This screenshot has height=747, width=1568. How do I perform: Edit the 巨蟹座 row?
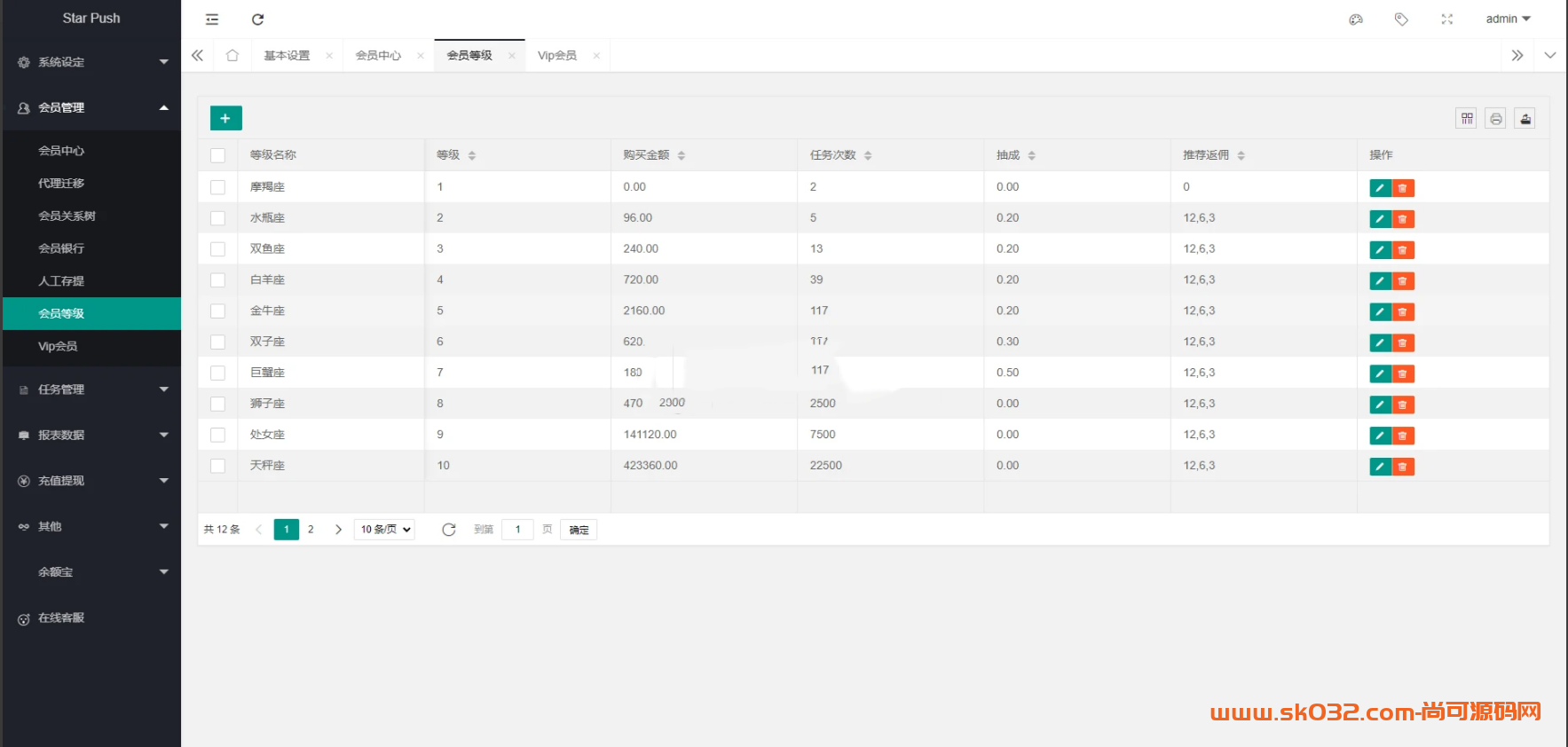click(x=1380, y=373)
